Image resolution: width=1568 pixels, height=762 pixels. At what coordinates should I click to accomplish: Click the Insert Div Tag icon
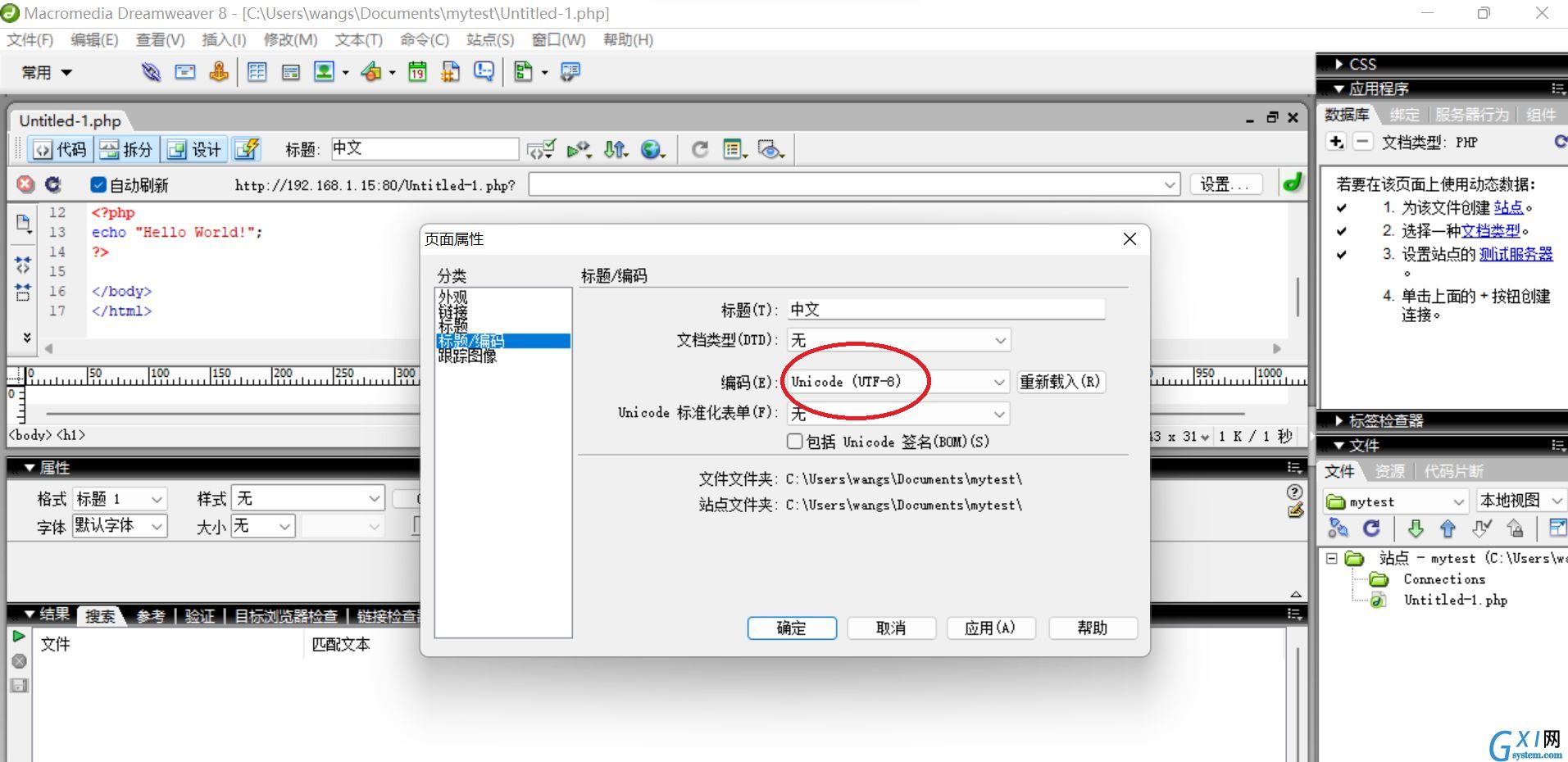[291, 72]
